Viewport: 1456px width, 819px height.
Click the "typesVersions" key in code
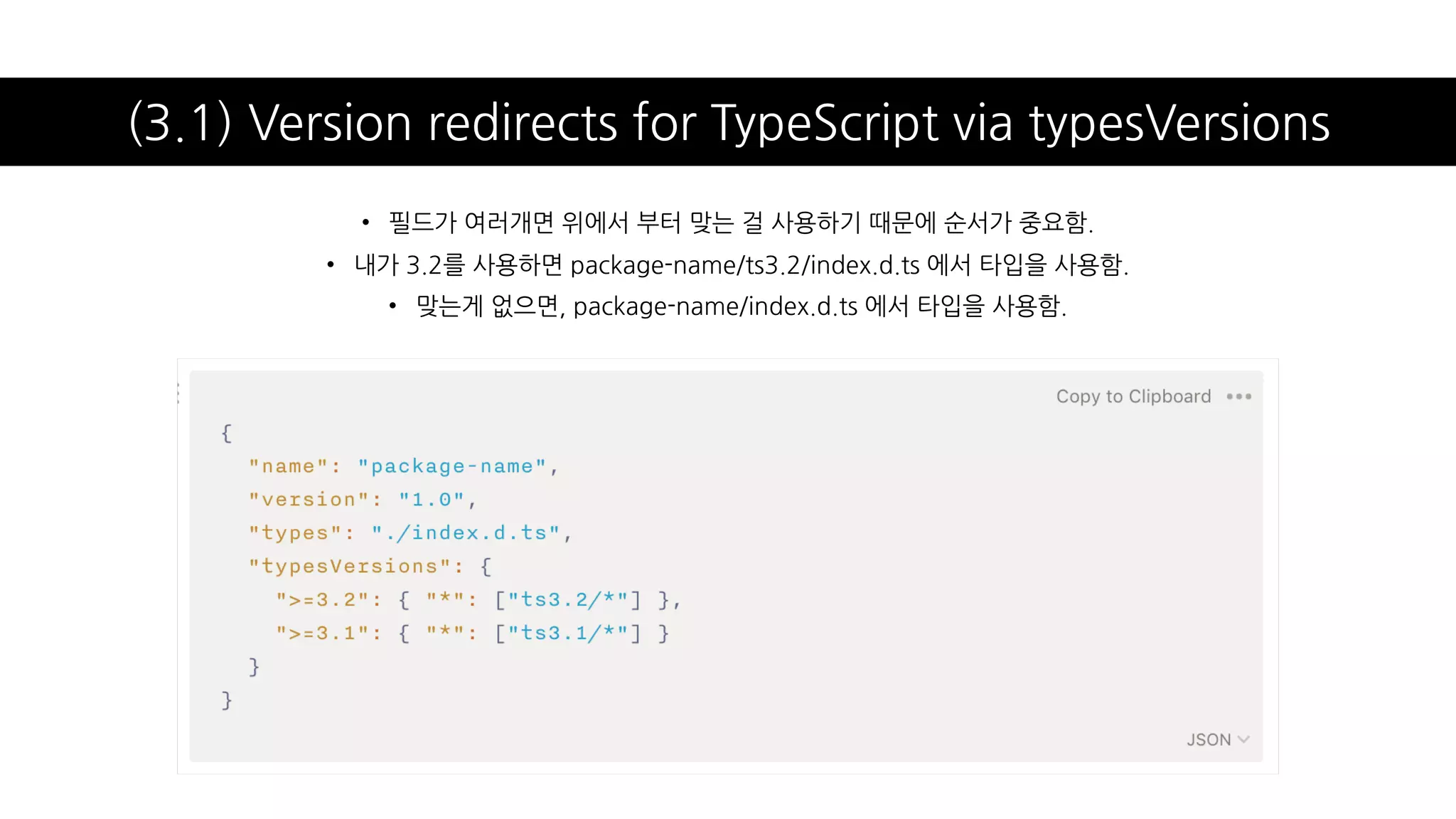click(349, 567)
